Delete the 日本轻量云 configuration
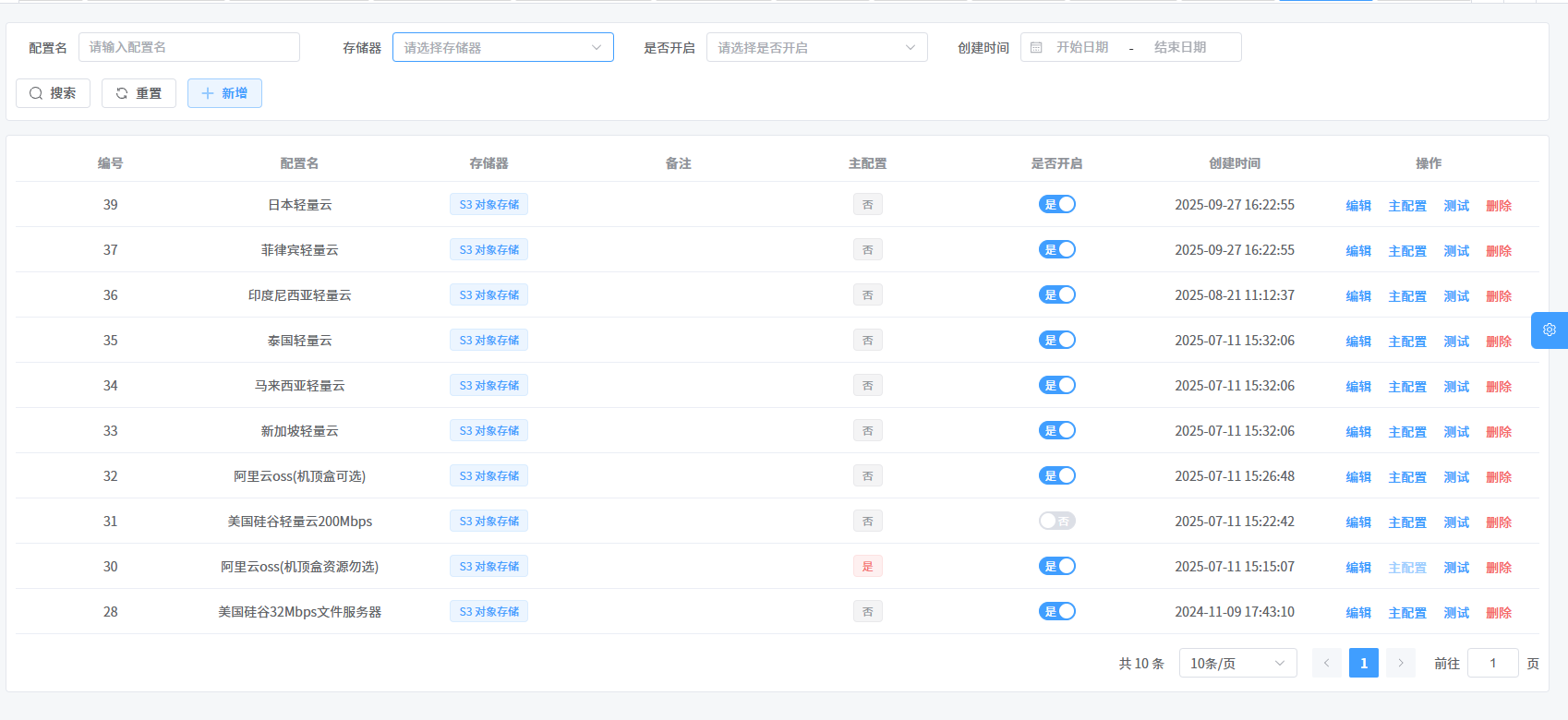This screenshot has height=720, width=1568. tap(1499, 206)
